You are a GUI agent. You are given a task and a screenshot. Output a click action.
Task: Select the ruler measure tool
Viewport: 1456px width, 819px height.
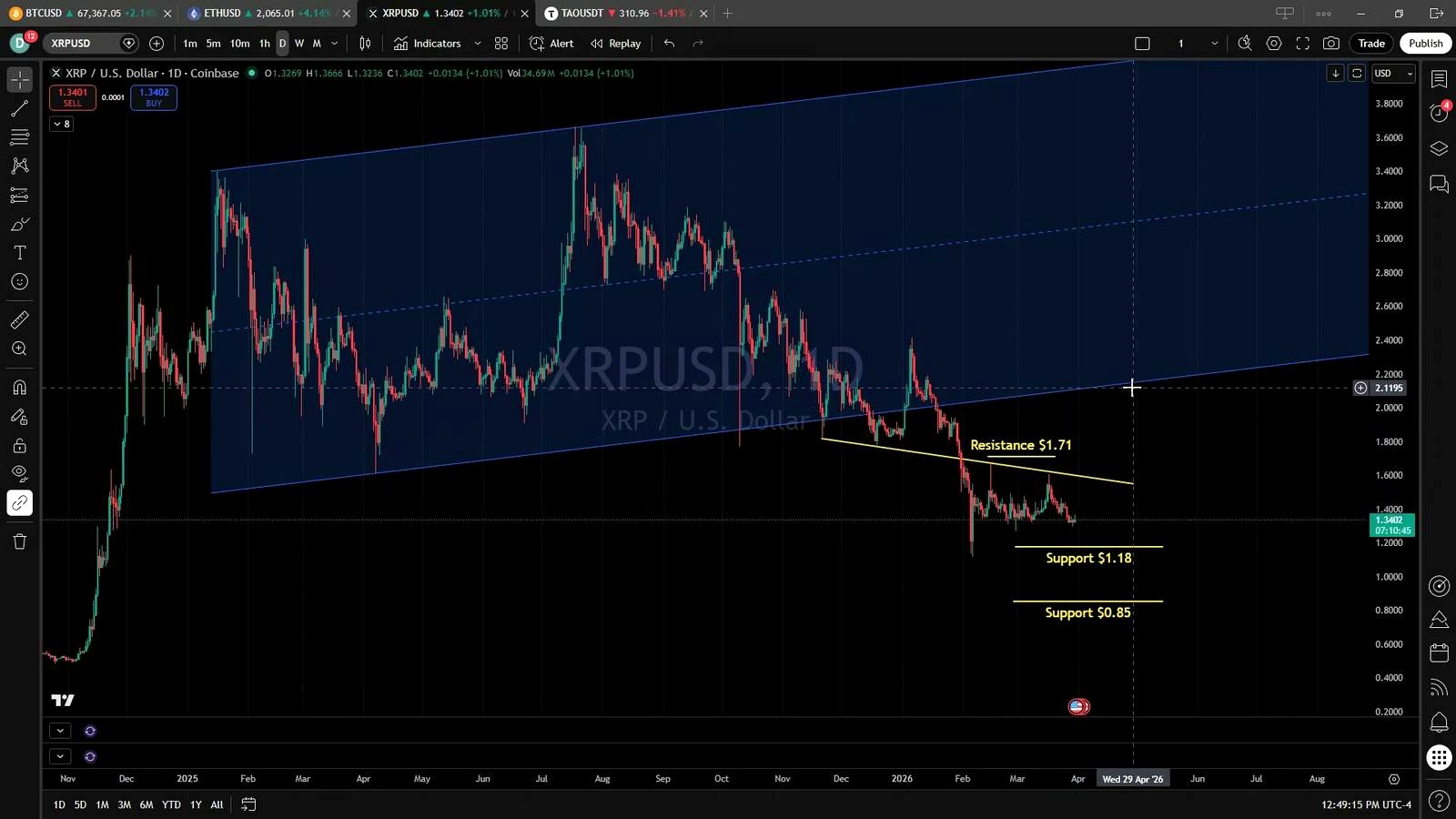[19, 319]
